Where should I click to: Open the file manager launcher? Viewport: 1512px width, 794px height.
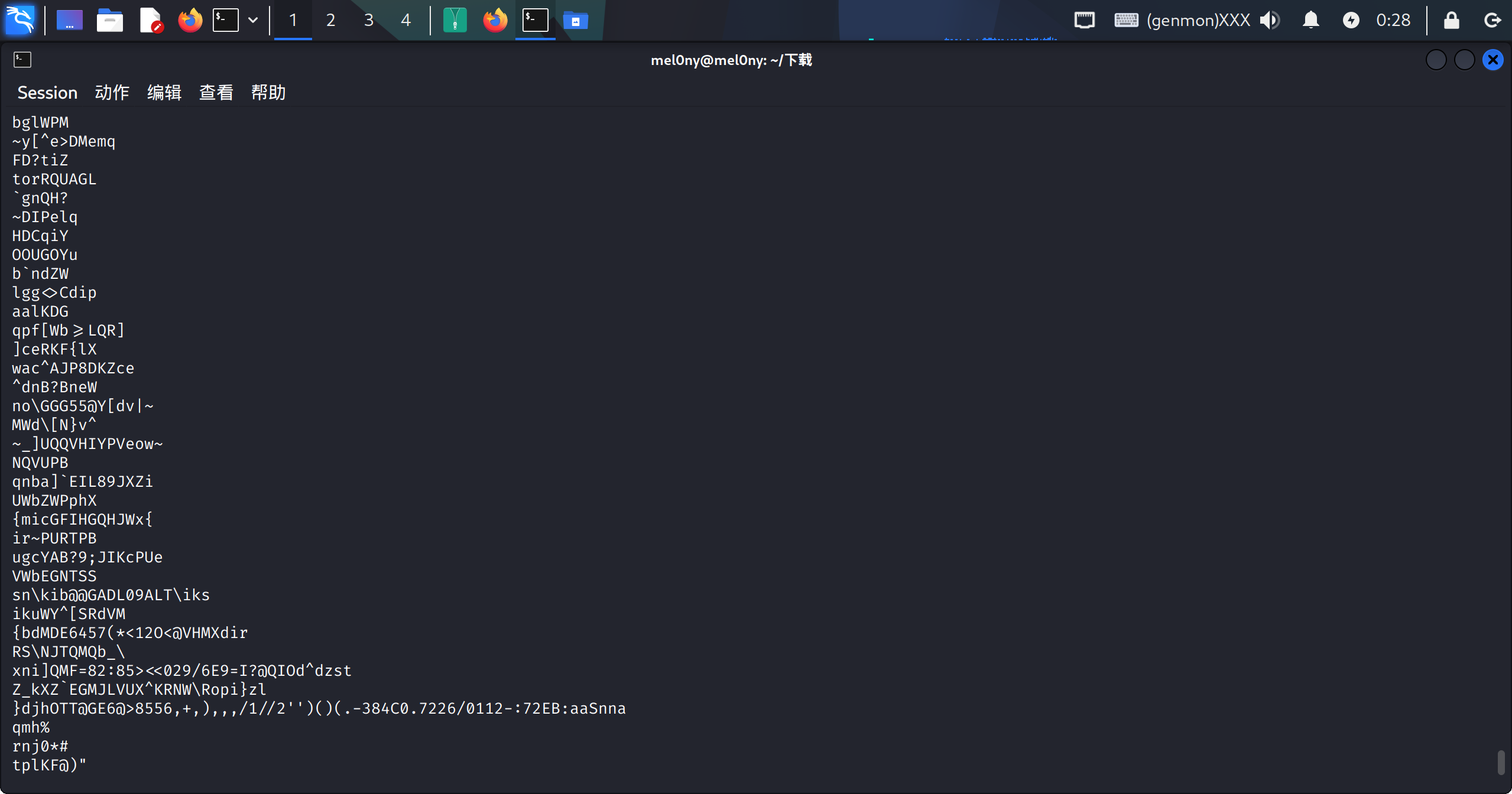[x=109, y=20]
